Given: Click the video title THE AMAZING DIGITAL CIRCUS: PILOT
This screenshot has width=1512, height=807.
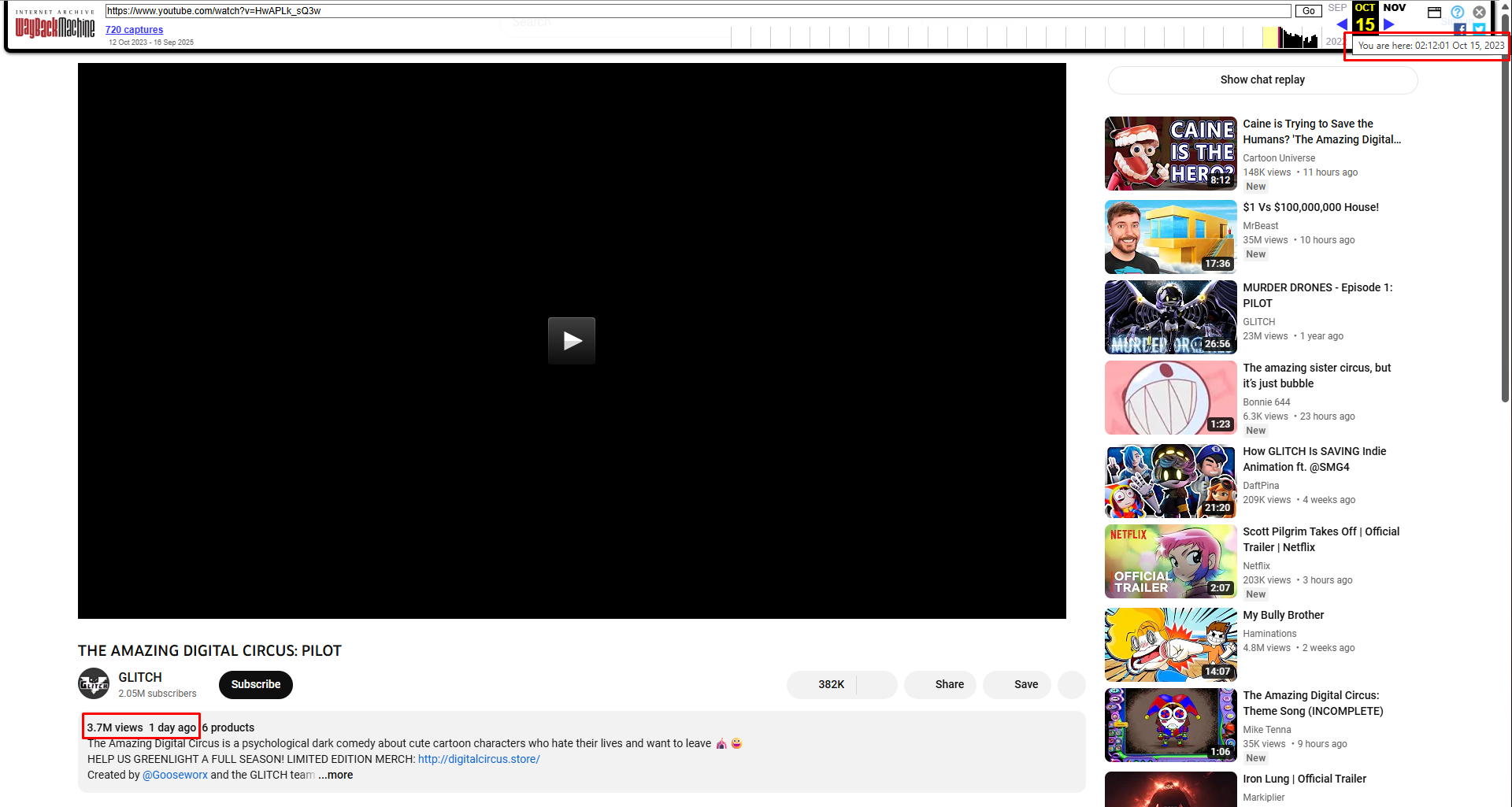Looking at the screenshot, I should [x=209, y=650].
